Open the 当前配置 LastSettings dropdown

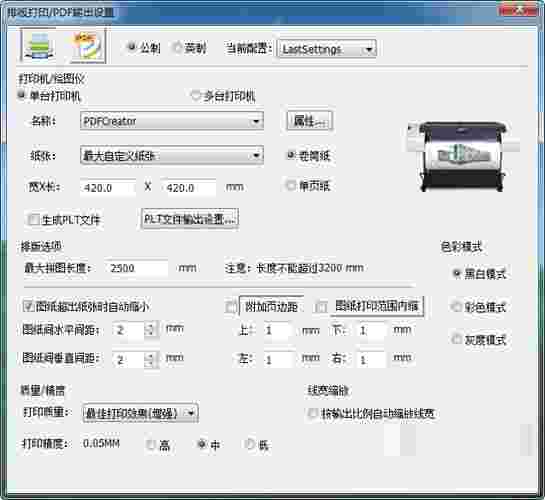327,49
